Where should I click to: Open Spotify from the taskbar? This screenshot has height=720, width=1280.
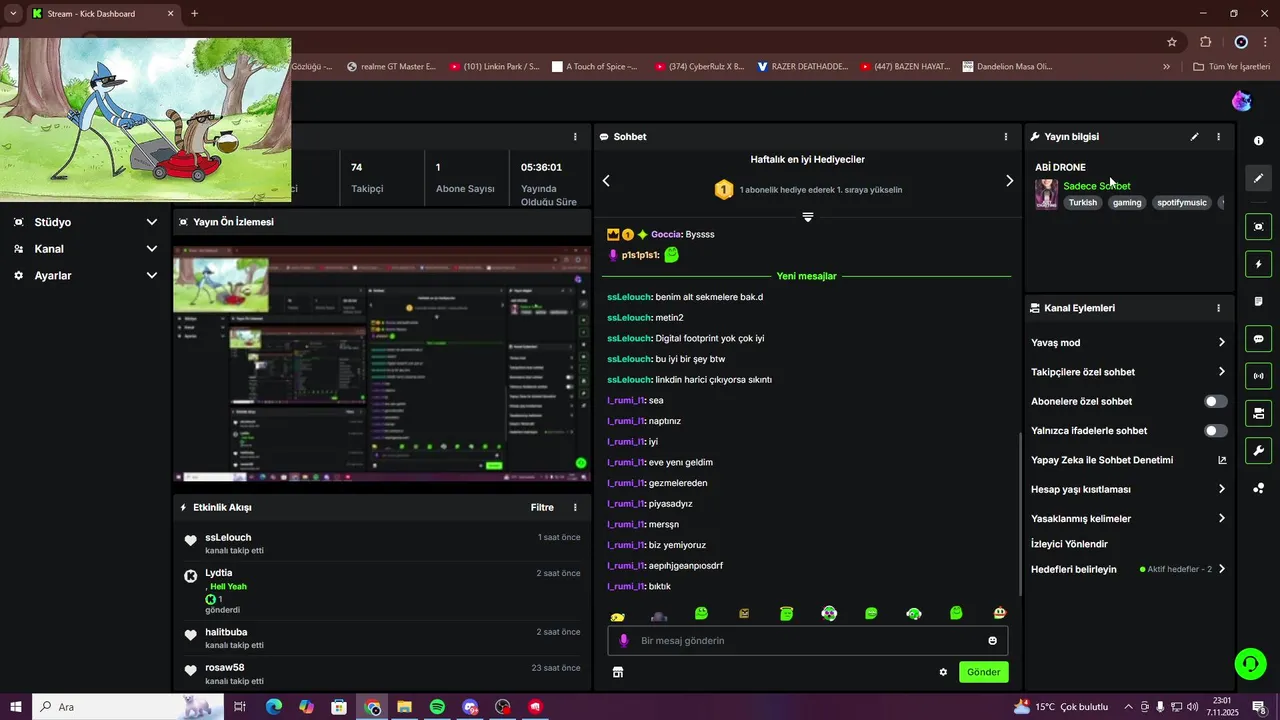coord(437,707)
